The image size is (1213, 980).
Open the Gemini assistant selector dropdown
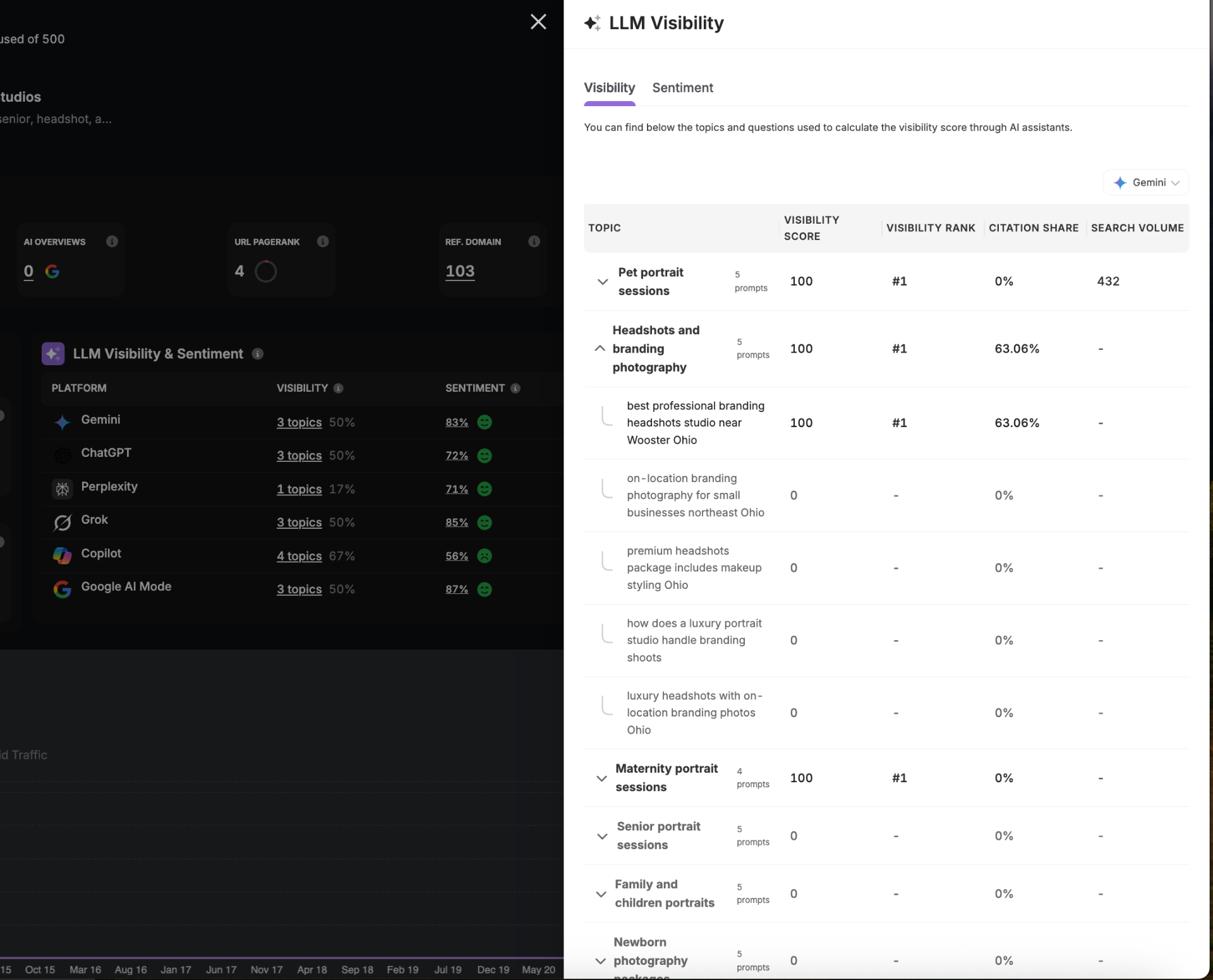[x=1145, y=183]
